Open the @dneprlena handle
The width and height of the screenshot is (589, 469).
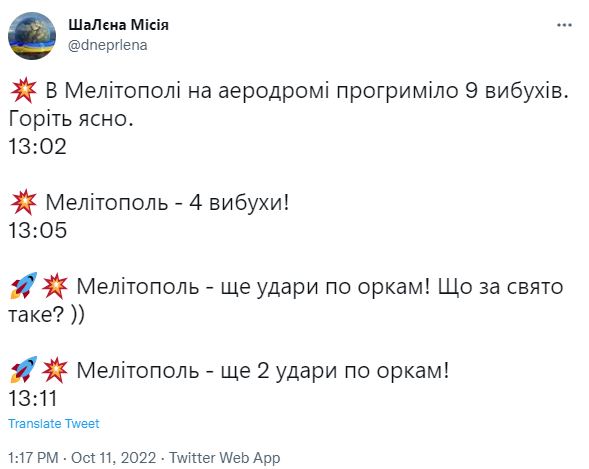(107, 45)
